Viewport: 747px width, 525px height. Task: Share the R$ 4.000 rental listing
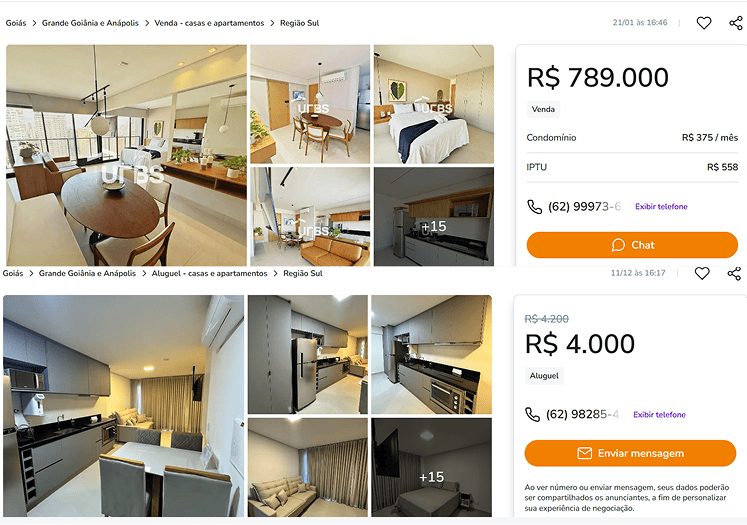[x=734, y=273]
